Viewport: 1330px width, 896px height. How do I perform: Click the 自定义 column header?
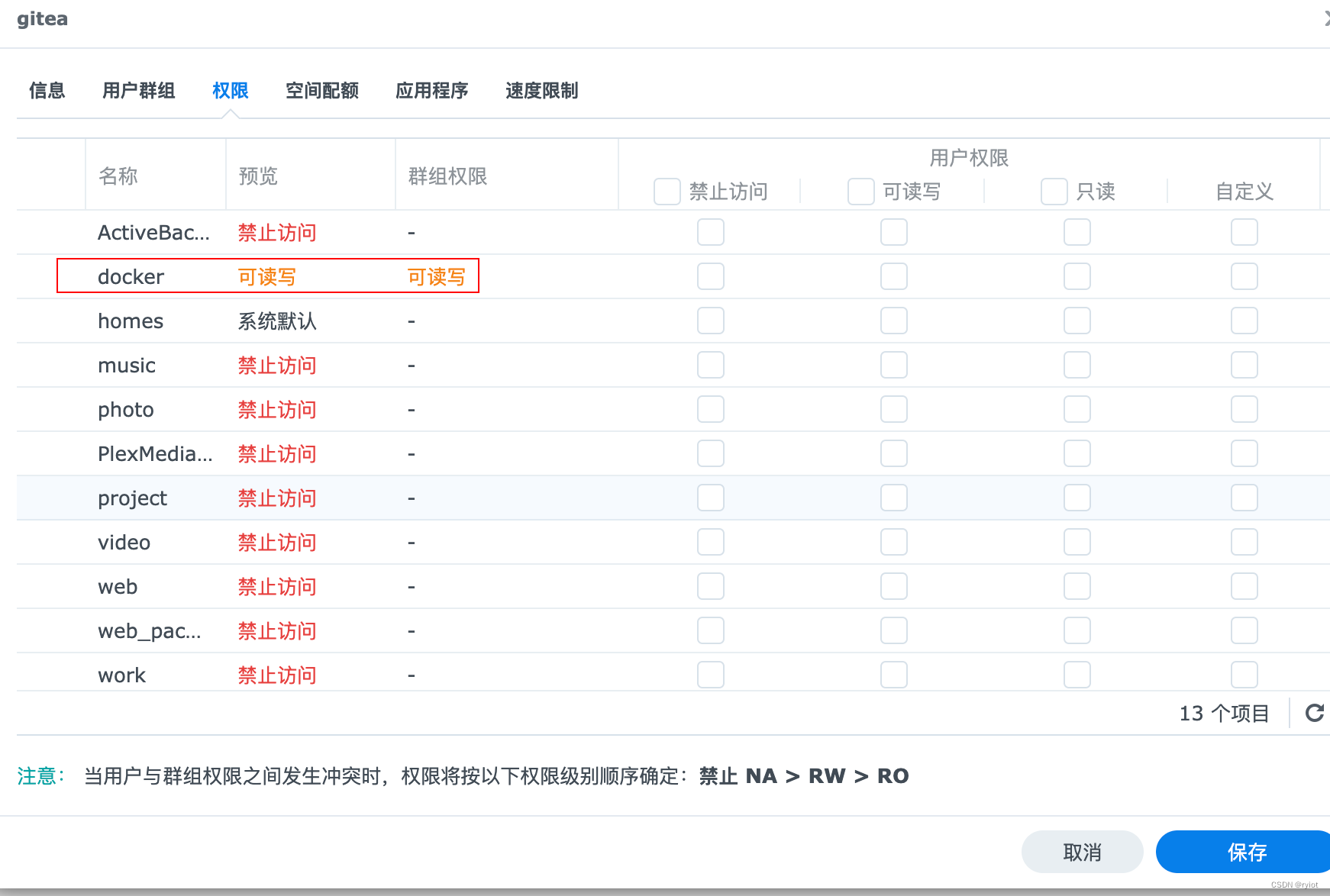point(1244,192)
